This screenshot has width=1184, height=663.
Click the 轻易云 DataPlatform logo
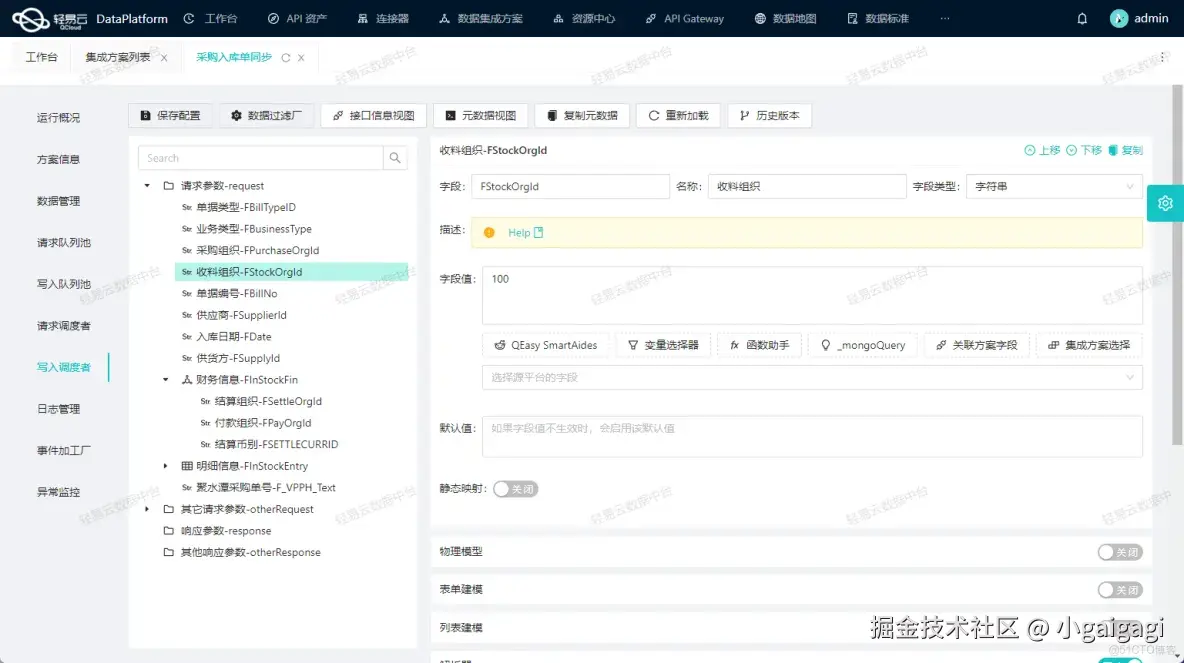pyautogui.click(x=90, y=19)
